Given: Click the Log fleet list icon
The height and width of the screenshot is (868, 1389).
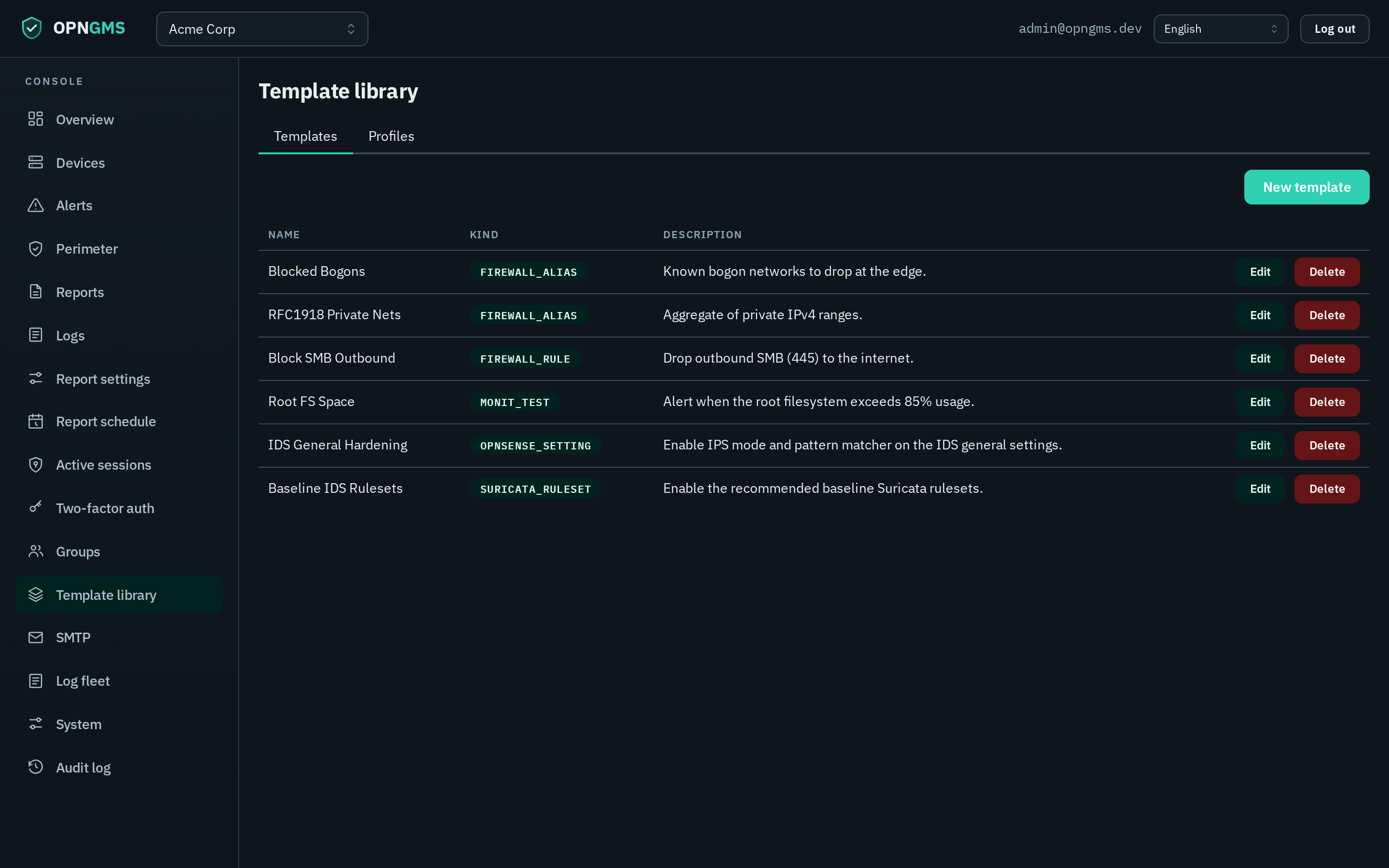Looking at the screenshot, I should coord(36,681).
